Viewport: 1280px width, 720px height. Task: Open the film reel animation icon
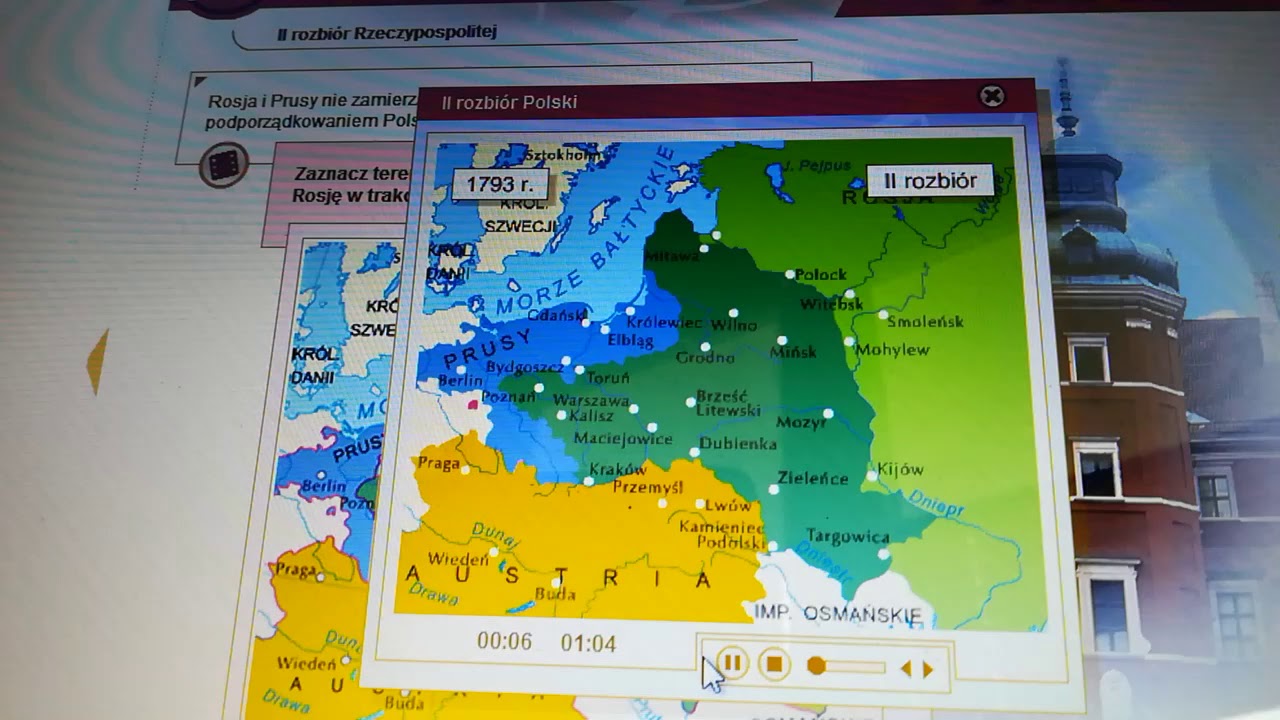pos(223,165)
